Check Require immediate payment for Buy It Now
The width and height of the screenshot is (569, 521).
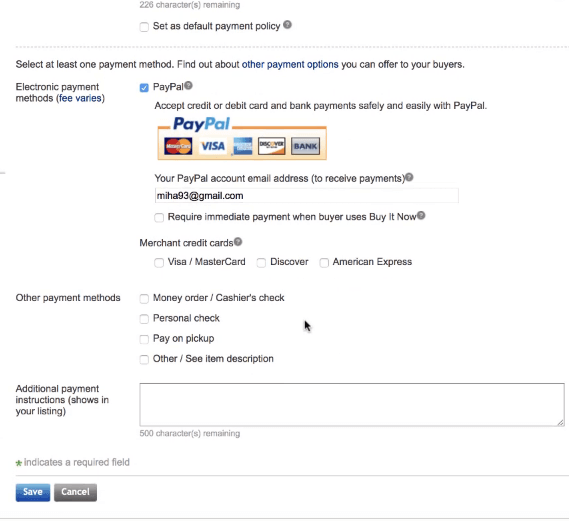pyautogui.click(x=159, y=218)
